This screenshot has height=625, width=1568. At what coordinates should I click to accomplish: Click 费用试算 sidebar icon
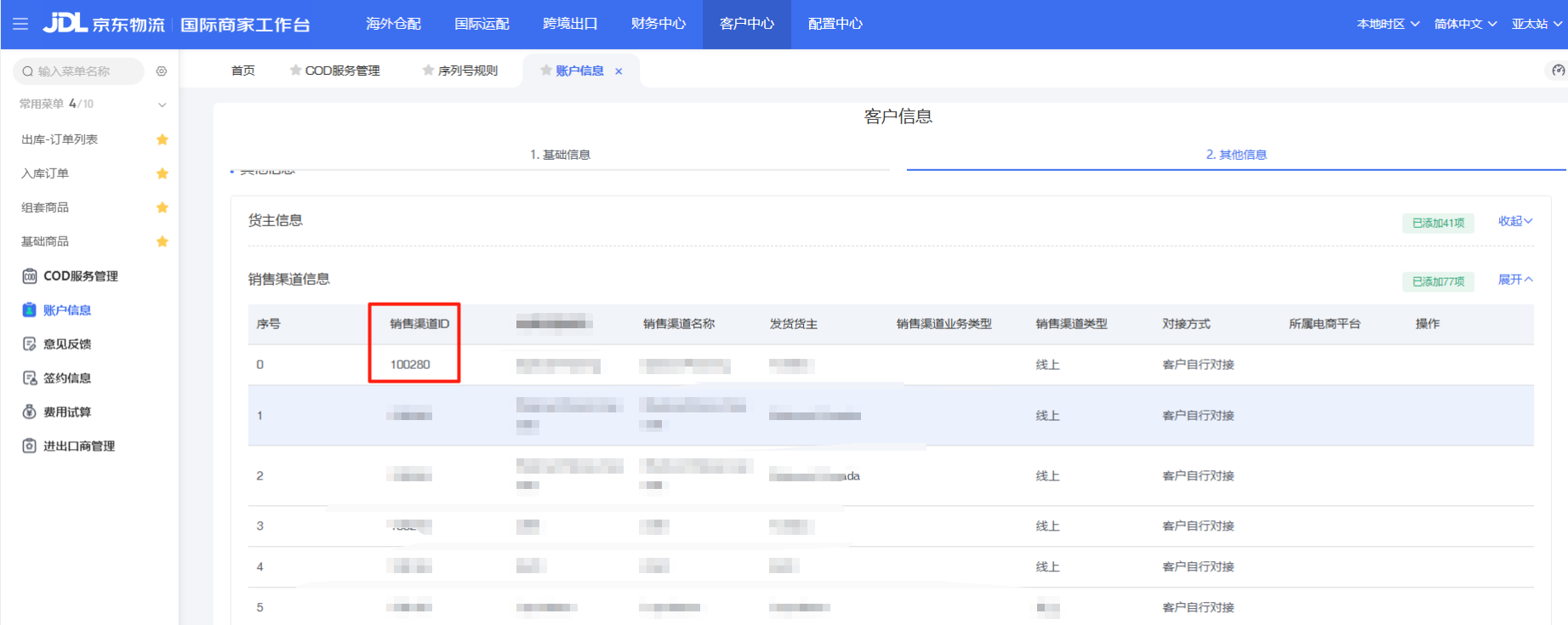coord(30,412)
